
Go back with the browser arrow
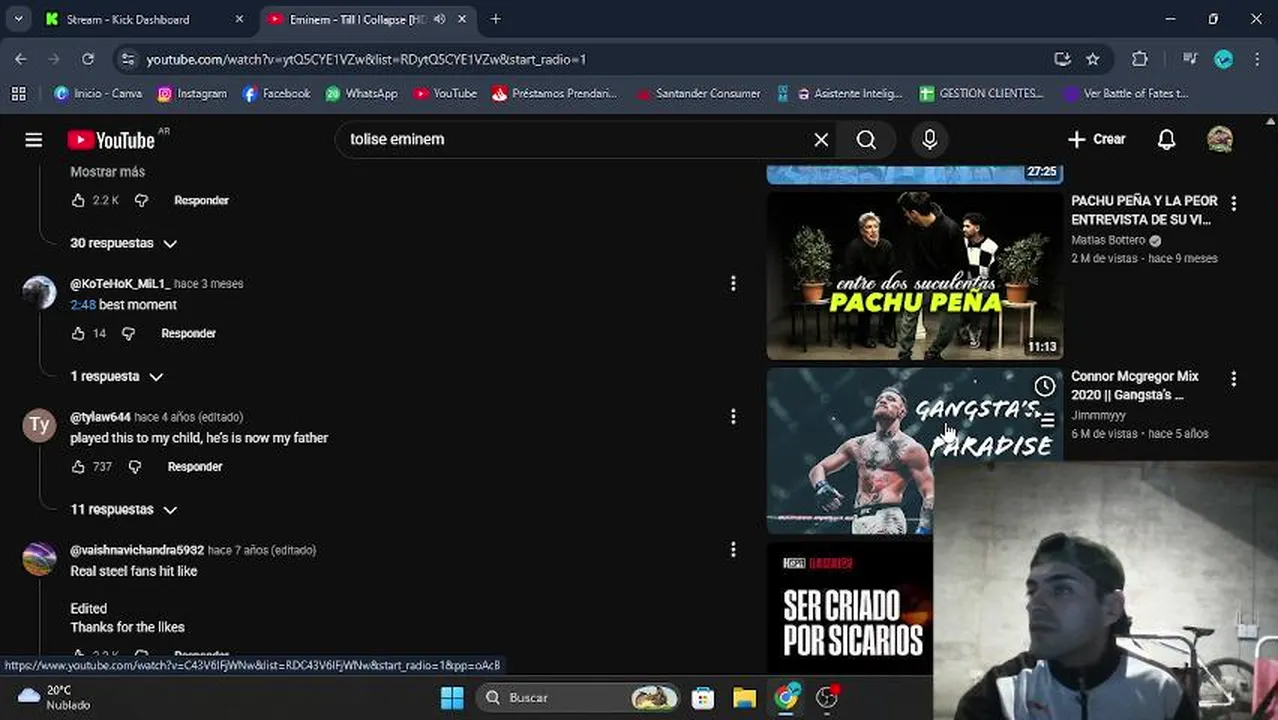point(21,59)
